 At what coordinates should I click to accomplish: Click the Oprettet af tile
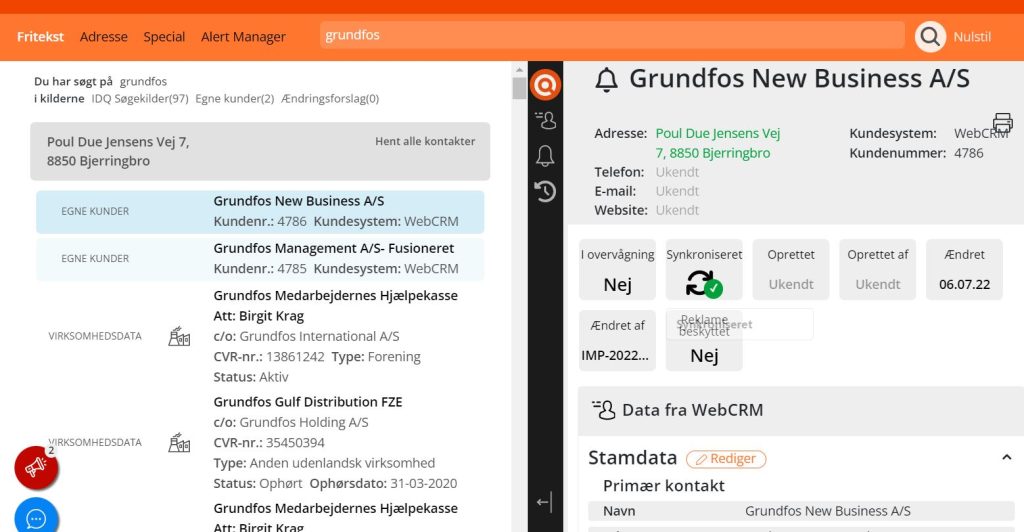878,270
